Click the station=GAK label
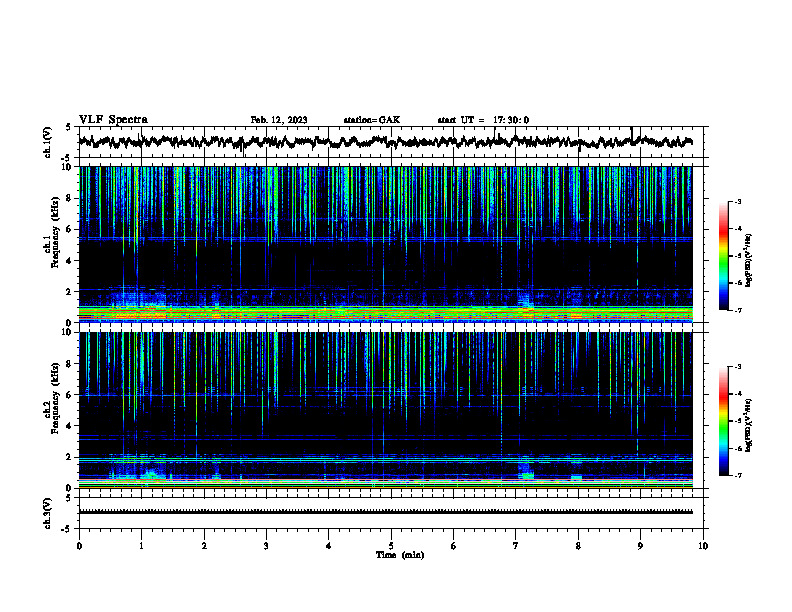 [x=372, y=120]
